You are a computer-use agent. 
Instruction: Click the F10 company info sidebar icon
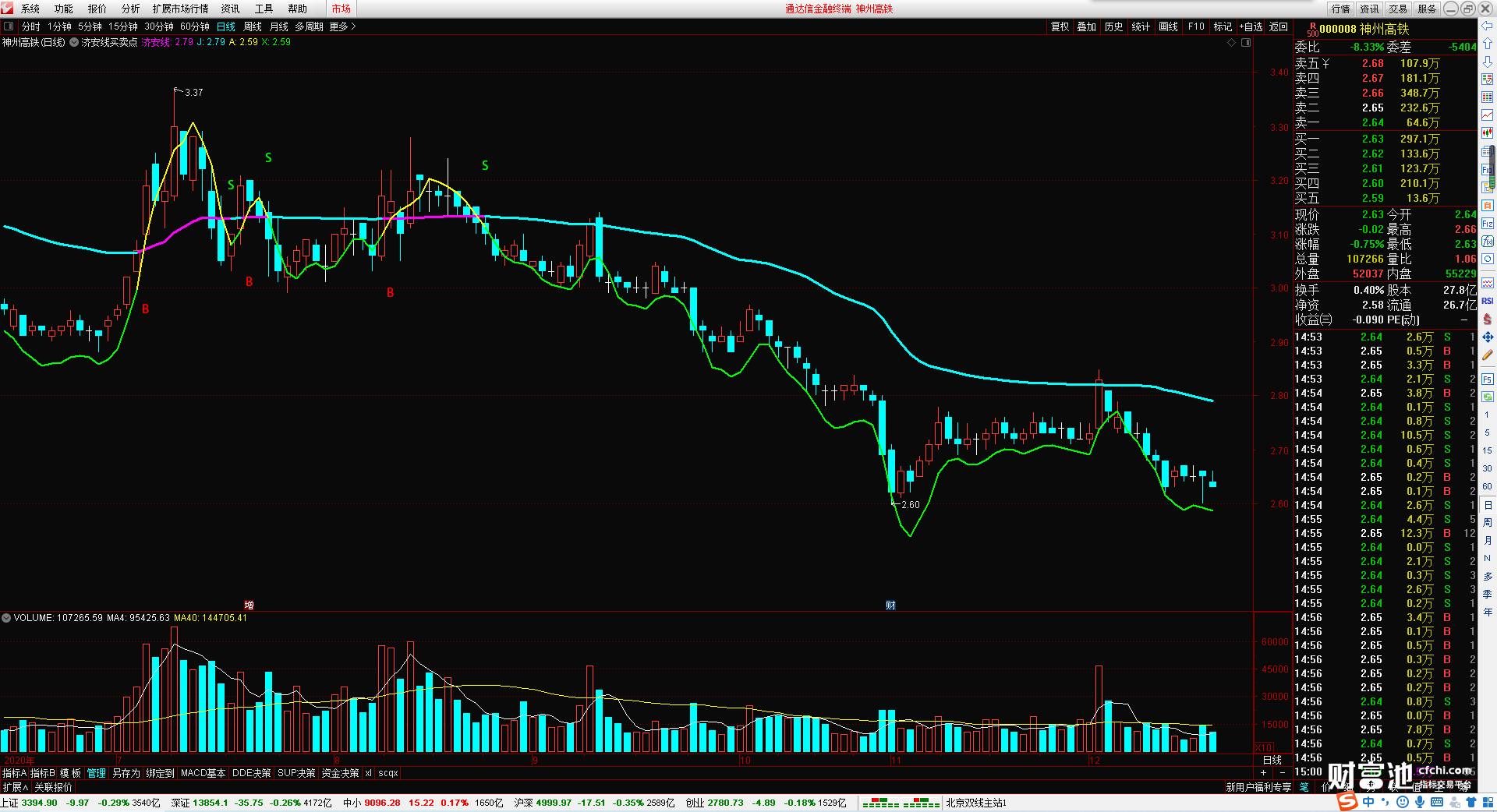(x=1487, y=169)
